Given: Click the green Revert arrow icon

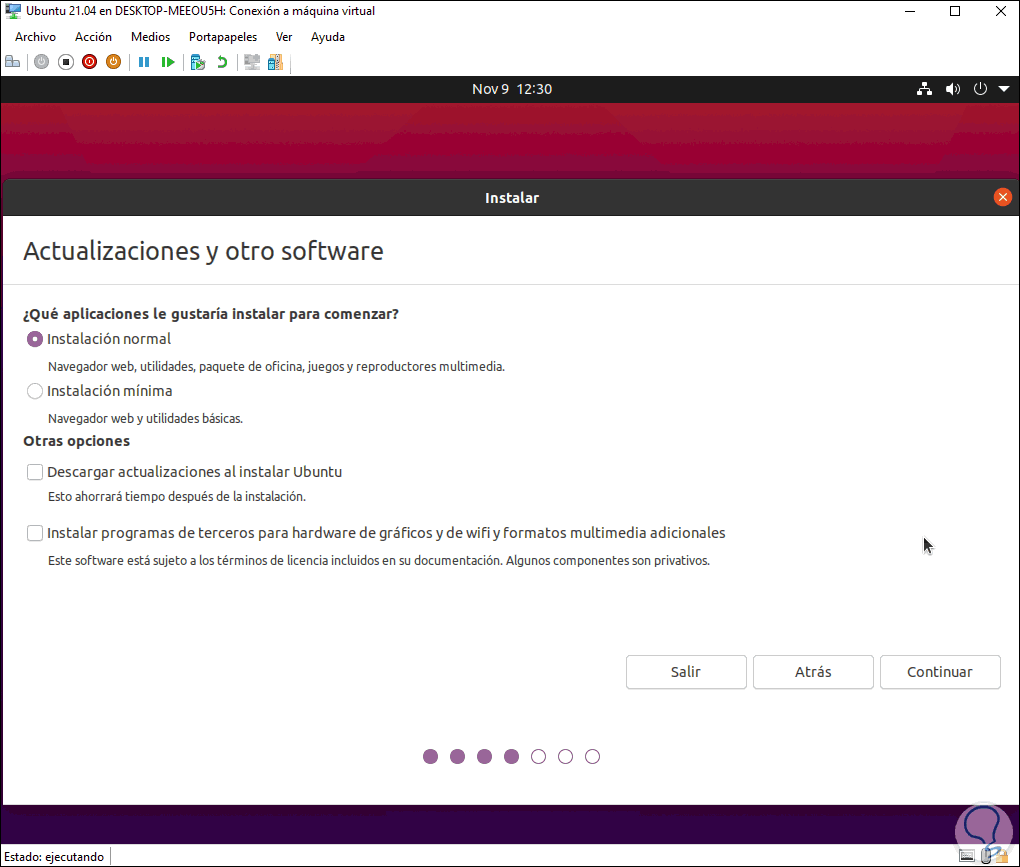Looking at the screenshot, I should tap(222, 62).
